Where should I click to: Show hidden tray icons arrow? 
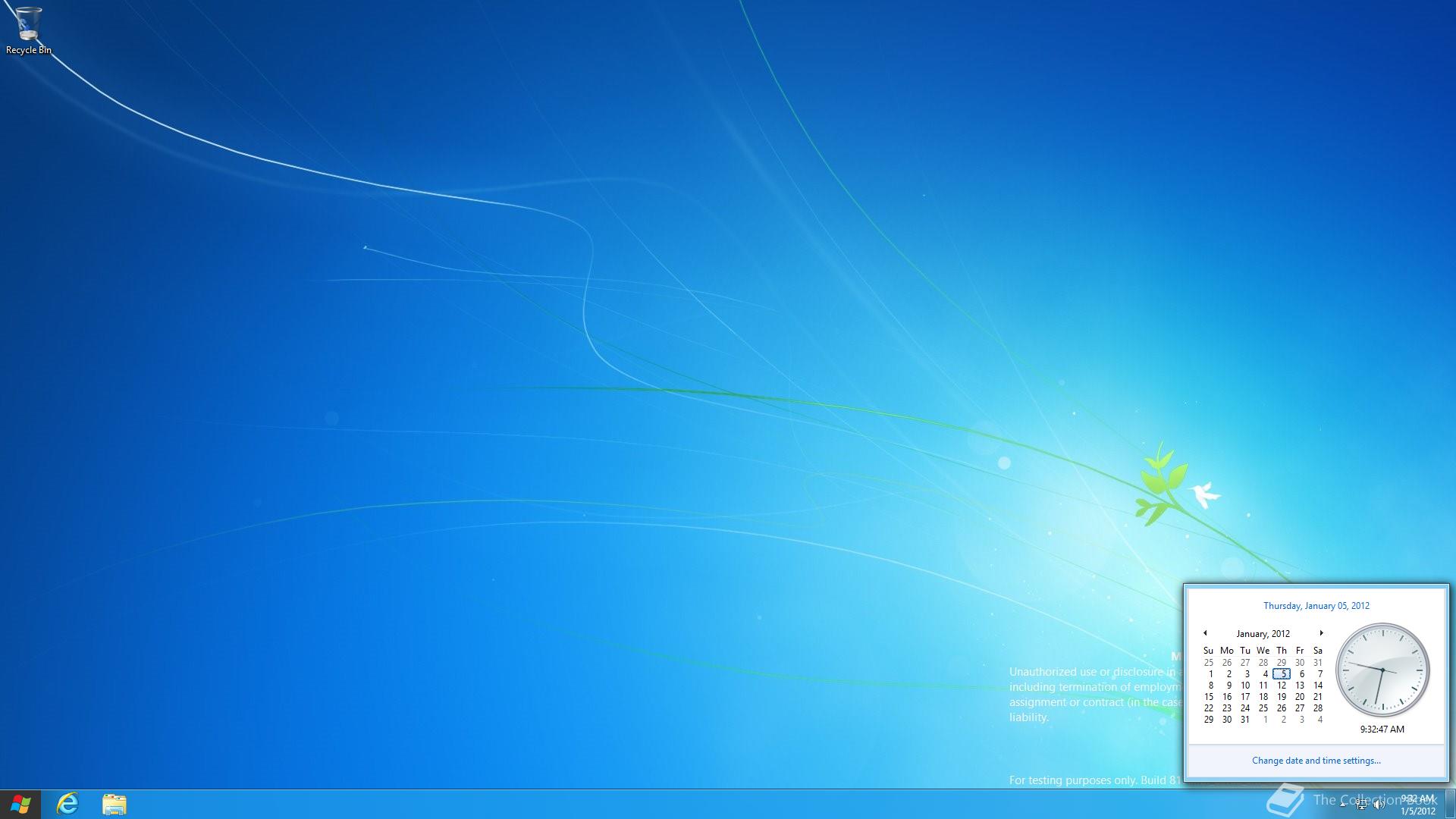pos(1344,805)
